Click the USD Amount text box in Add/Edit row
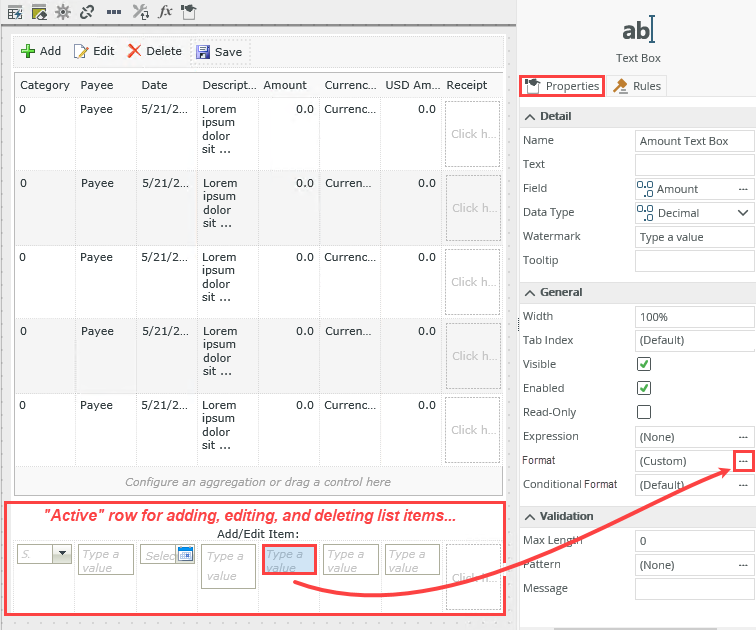Image resolution: width=756 pixels, height=630 pixels. (x=412, y=560)
